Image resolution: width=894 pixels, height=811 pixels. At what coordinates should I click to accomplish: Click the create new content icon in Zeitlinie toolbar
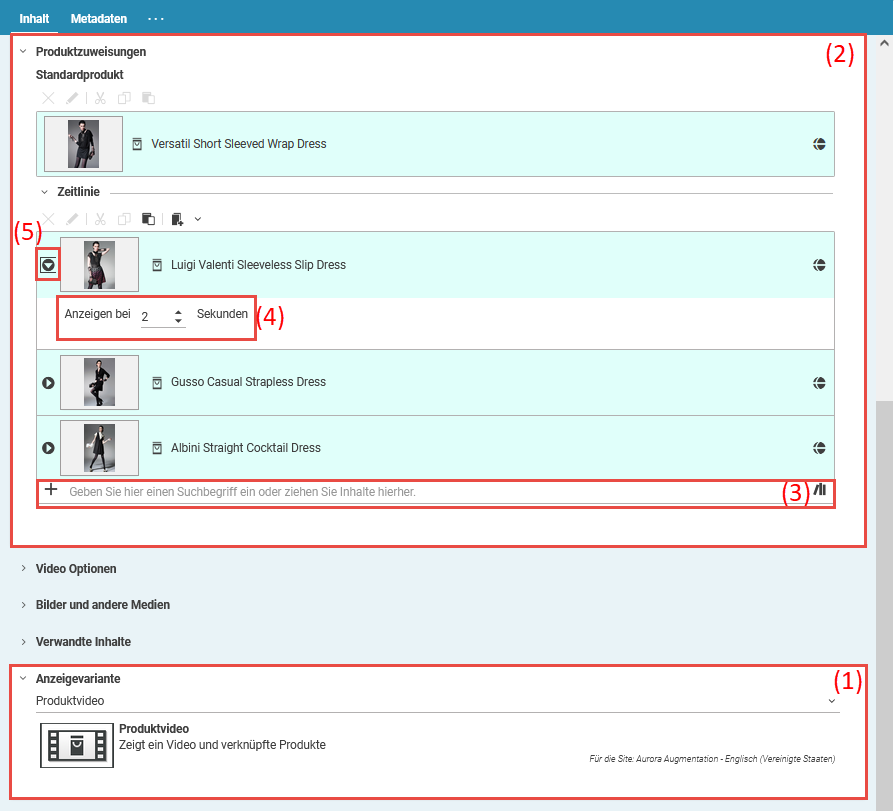(177, 219)
